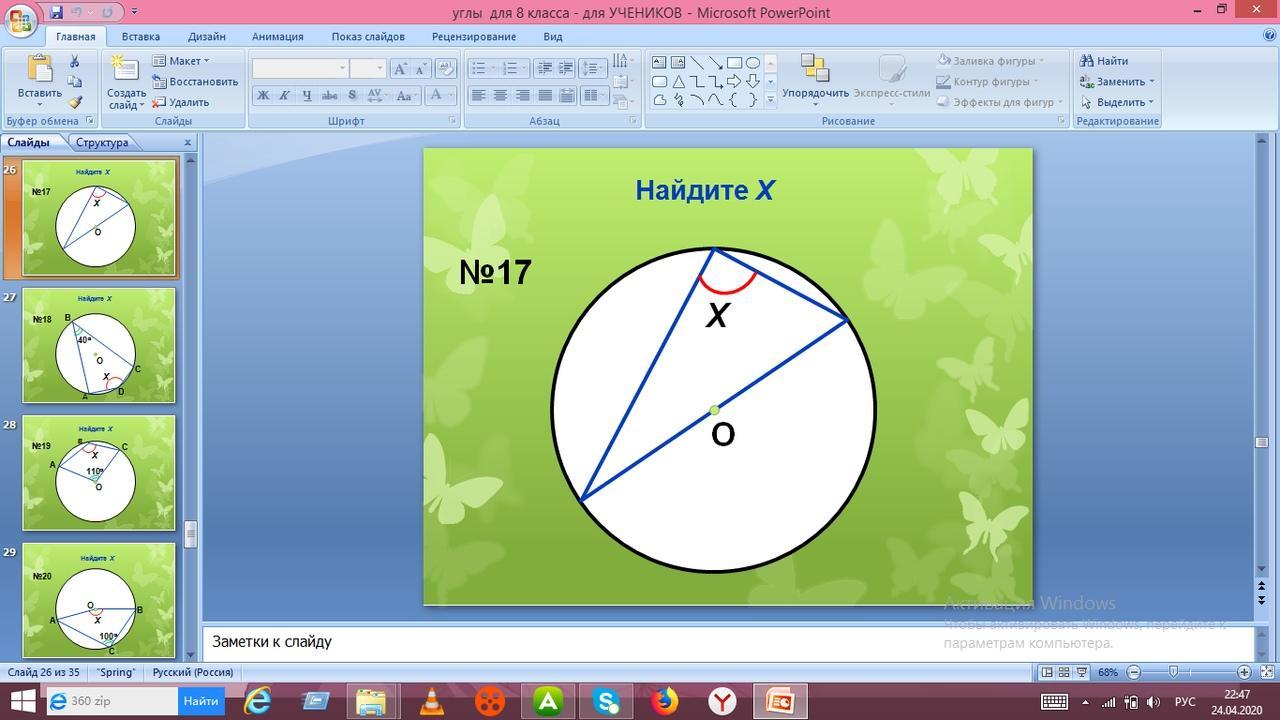Click the Найти binoculars button

1103,61
